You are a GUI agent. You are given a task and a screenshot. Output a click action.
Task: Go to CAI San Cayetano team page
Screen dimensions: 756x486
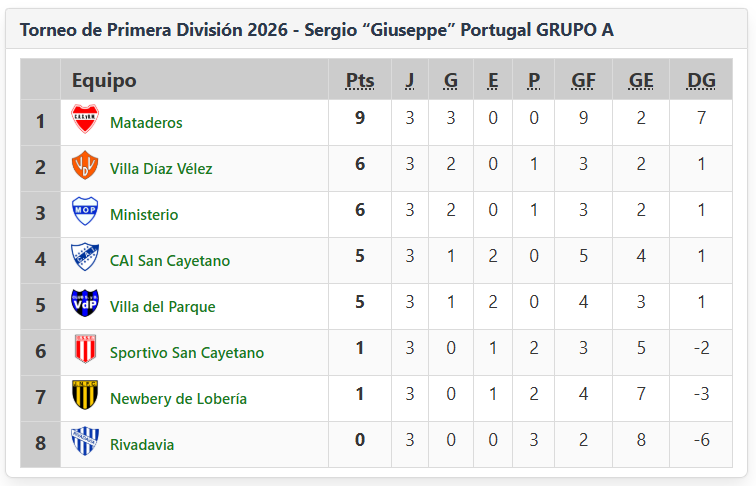point(170,260)
